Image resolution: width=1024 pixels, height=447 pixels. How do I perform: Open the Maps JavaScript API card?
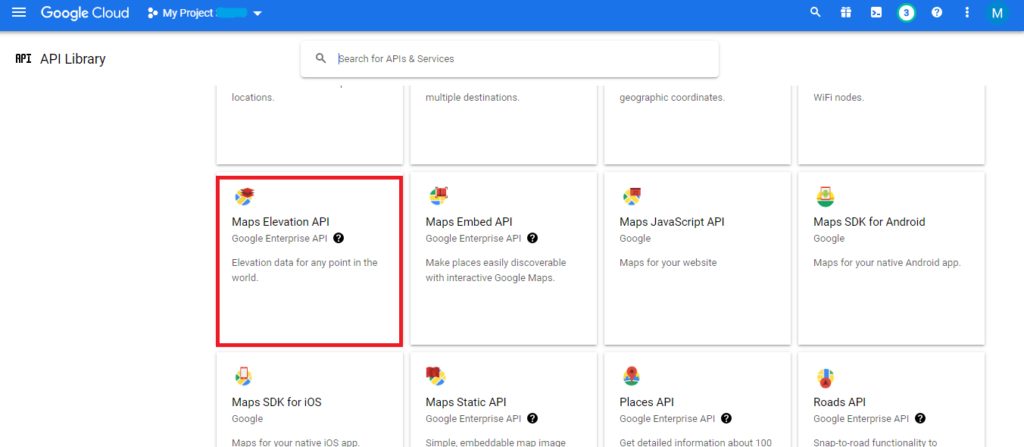(x=697, y=259)
